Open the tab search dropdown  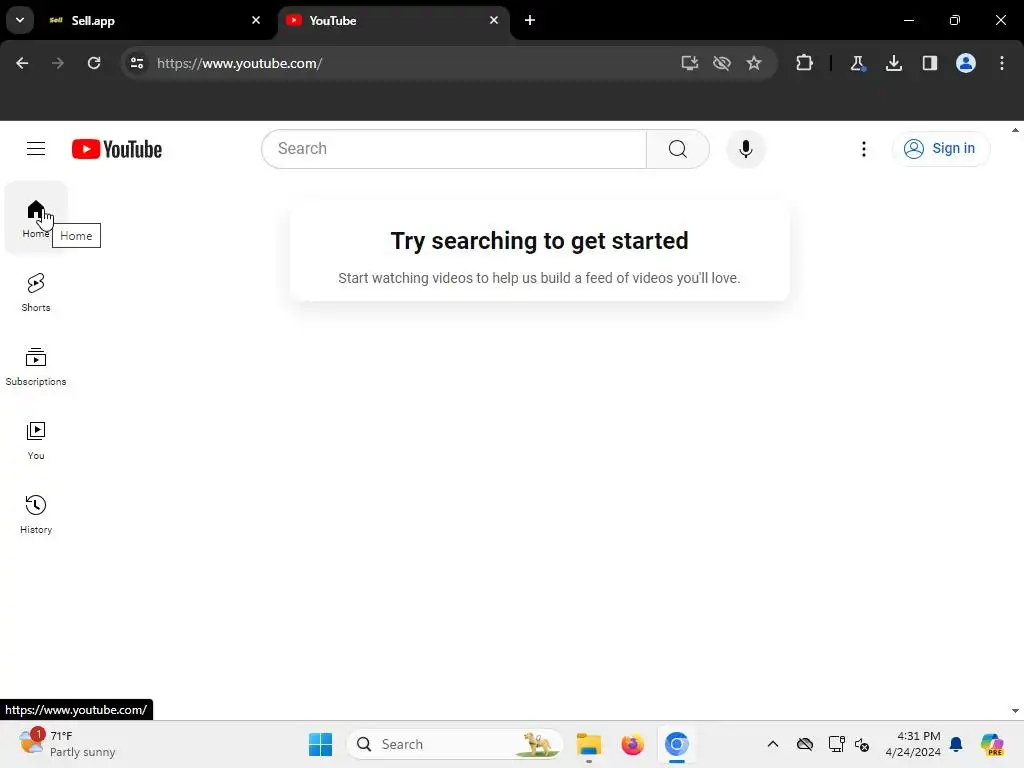click(20, 20)
